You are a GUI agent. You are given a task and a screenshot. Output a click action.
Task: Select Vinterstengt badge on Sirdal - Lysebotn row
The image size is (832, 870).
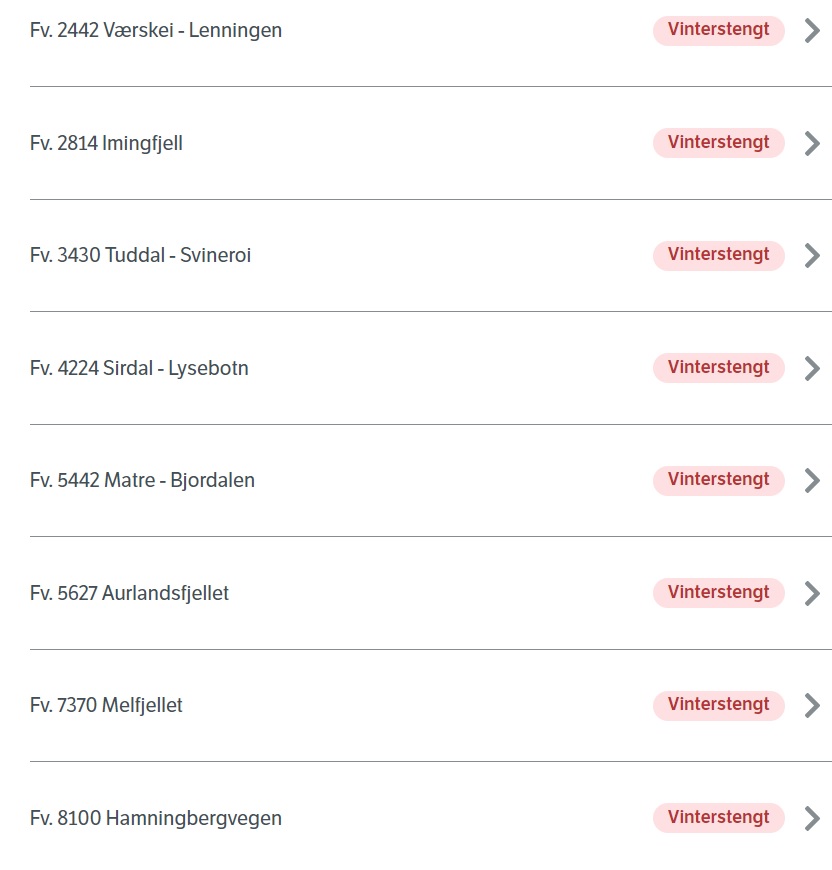pyautogui.click(x=719, y=368)
